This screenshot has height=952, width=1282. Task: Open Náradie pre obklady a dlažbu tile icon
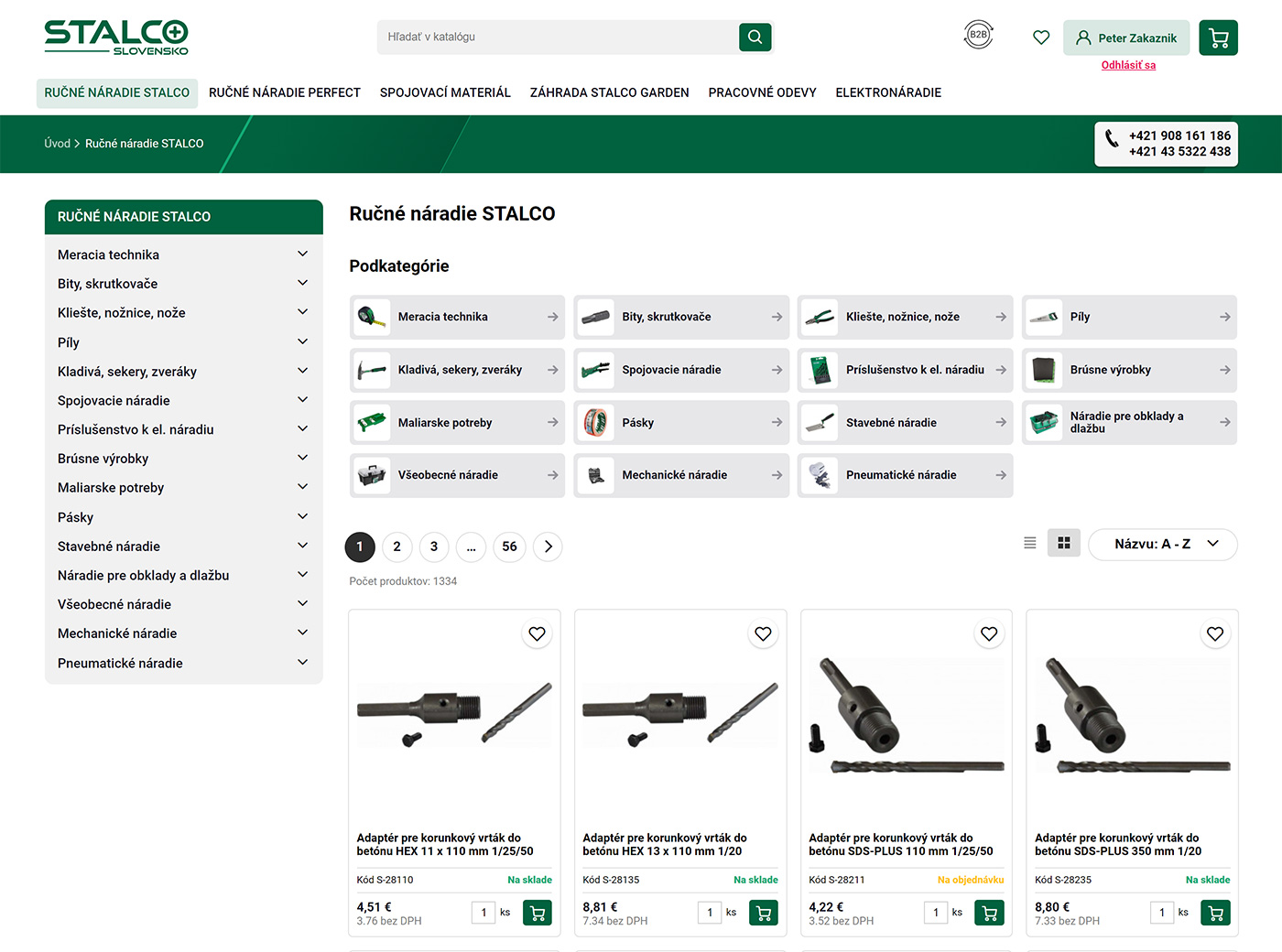pyautogui.click(x=1044, y=422)
